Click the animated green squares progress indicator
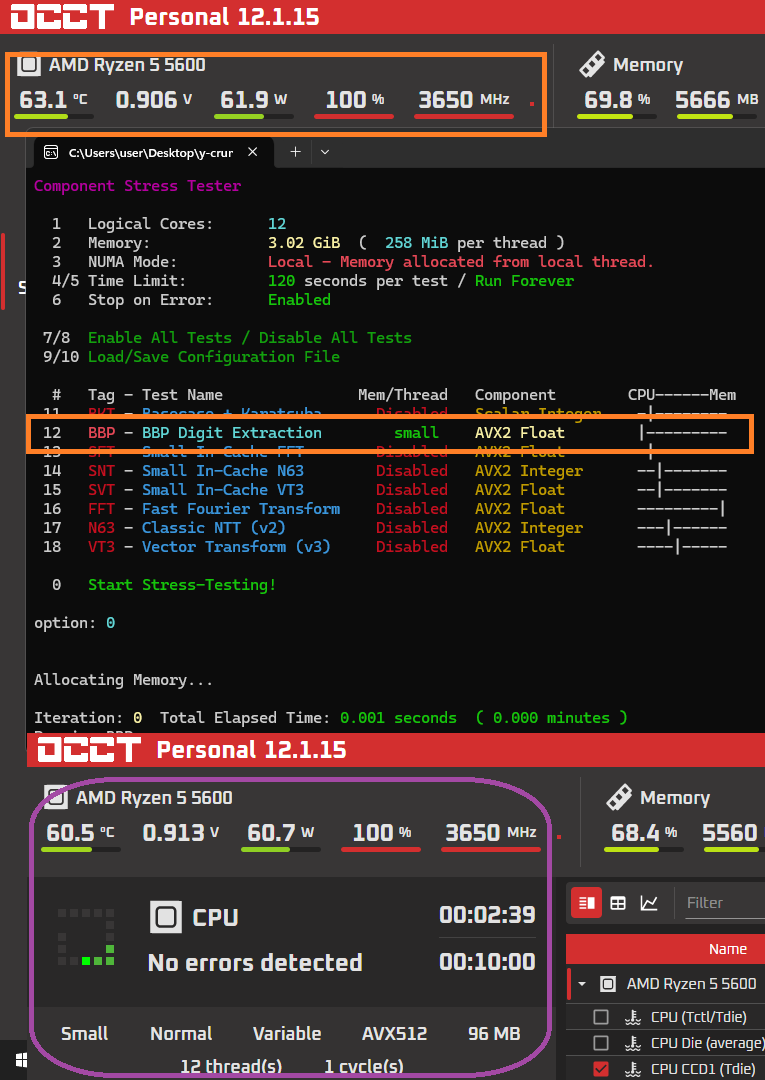 pyautogui.click(x=86, y=937)
